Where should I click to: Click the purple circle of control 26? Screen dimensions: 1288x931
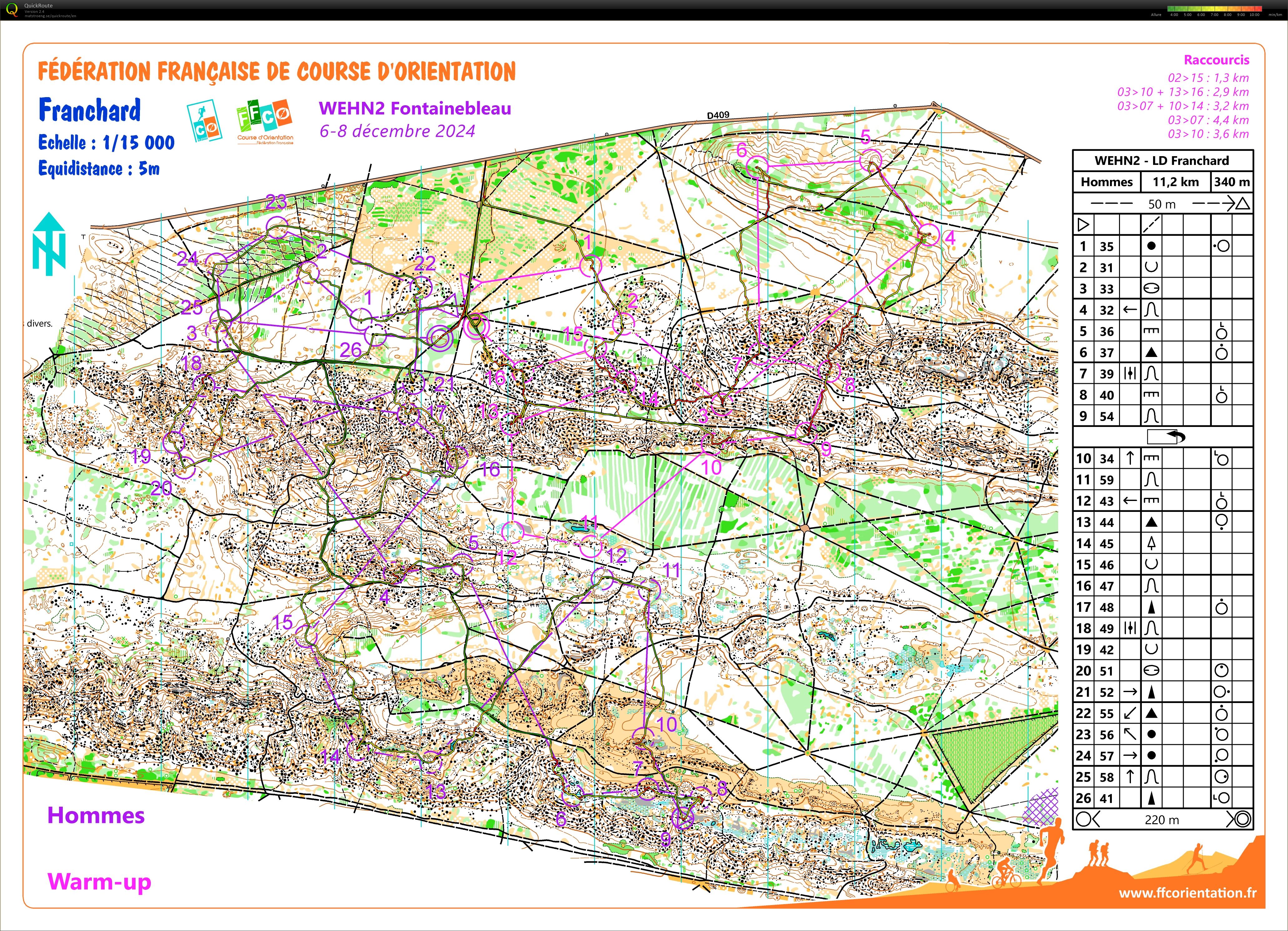(375, 336)
